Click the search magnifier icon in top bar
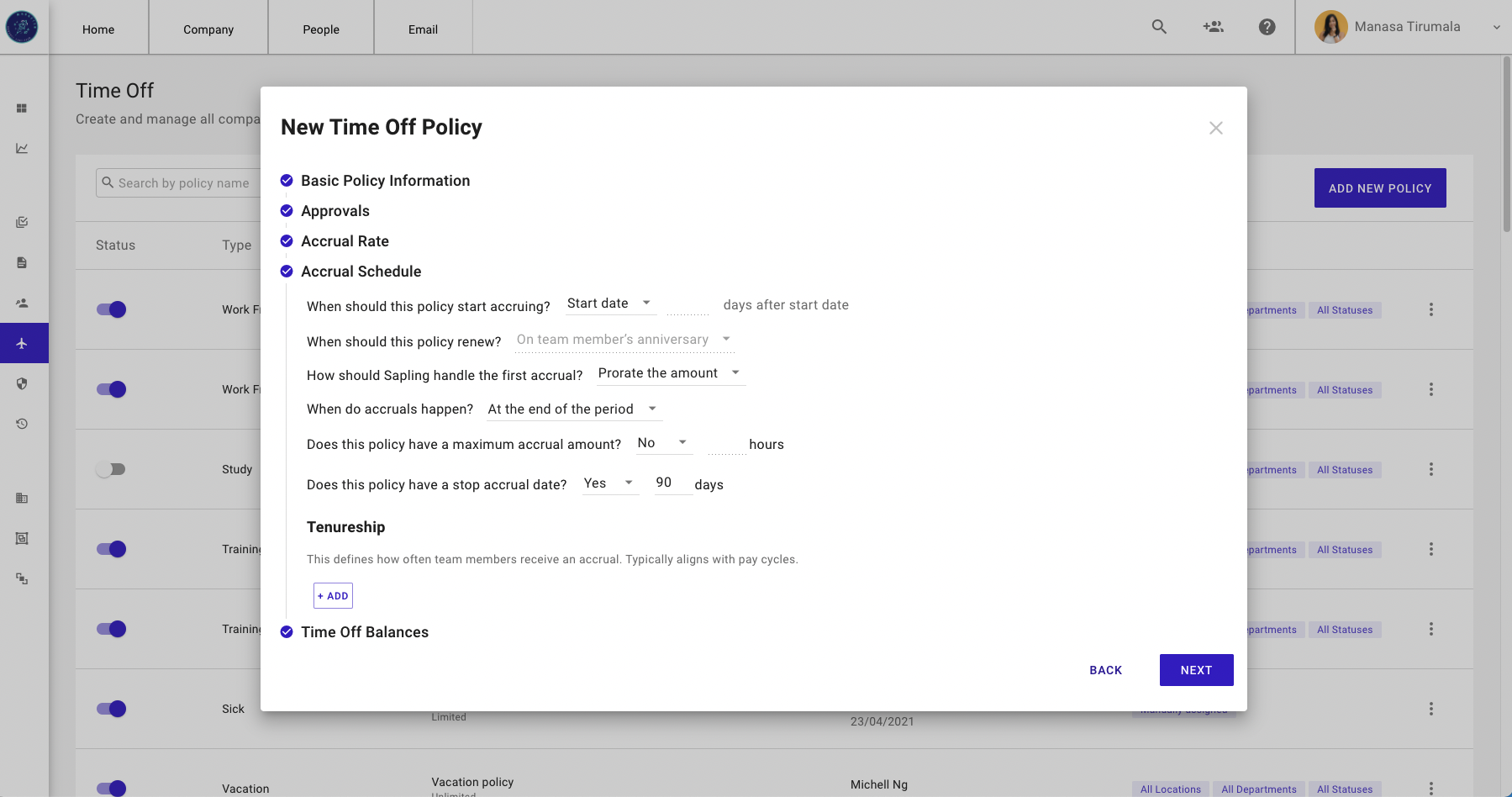The height and width of the screenshot is (797, 1512). click(1159, 27)
